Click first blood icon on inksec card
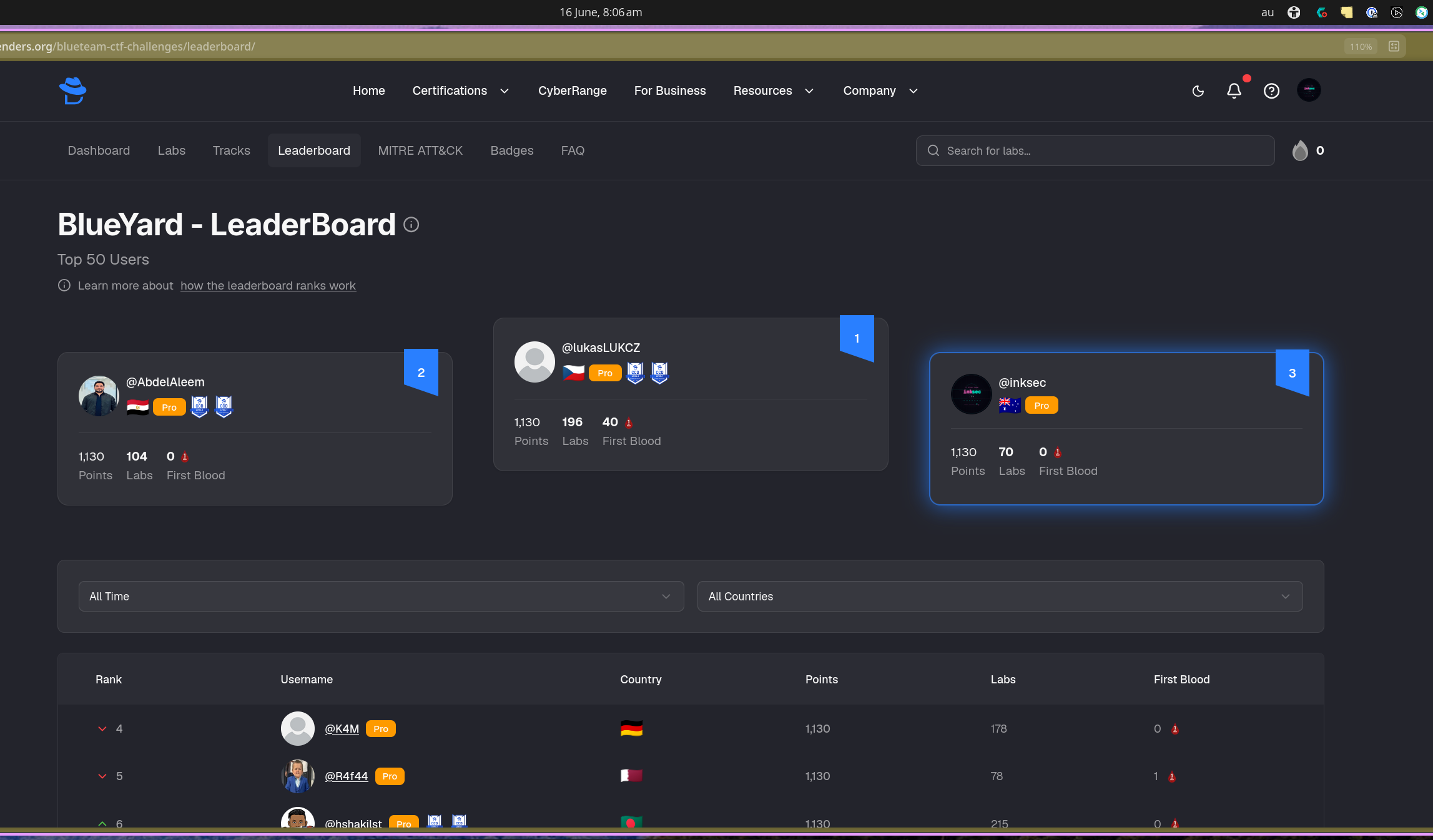Image resolution: width=1433 pixels, height=840 pixels. click(1058, 453)
